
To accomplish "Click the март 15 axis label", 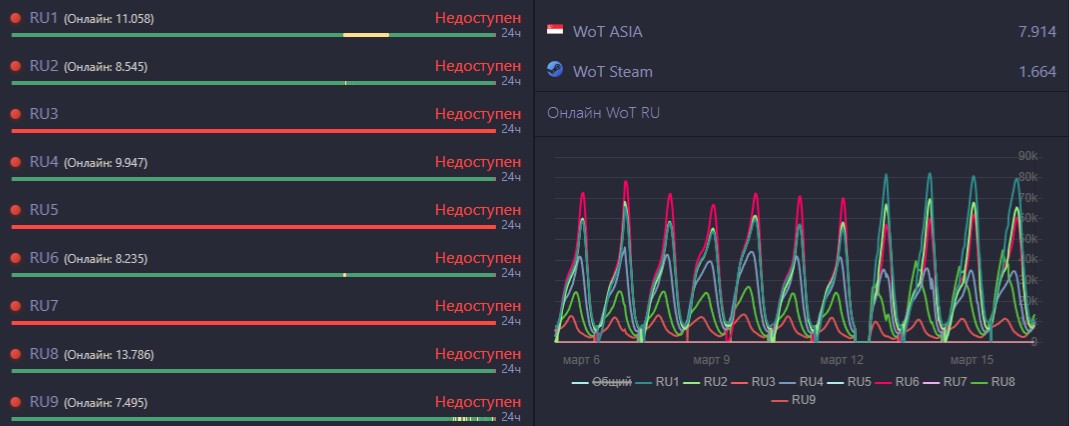I will point(972,359).
